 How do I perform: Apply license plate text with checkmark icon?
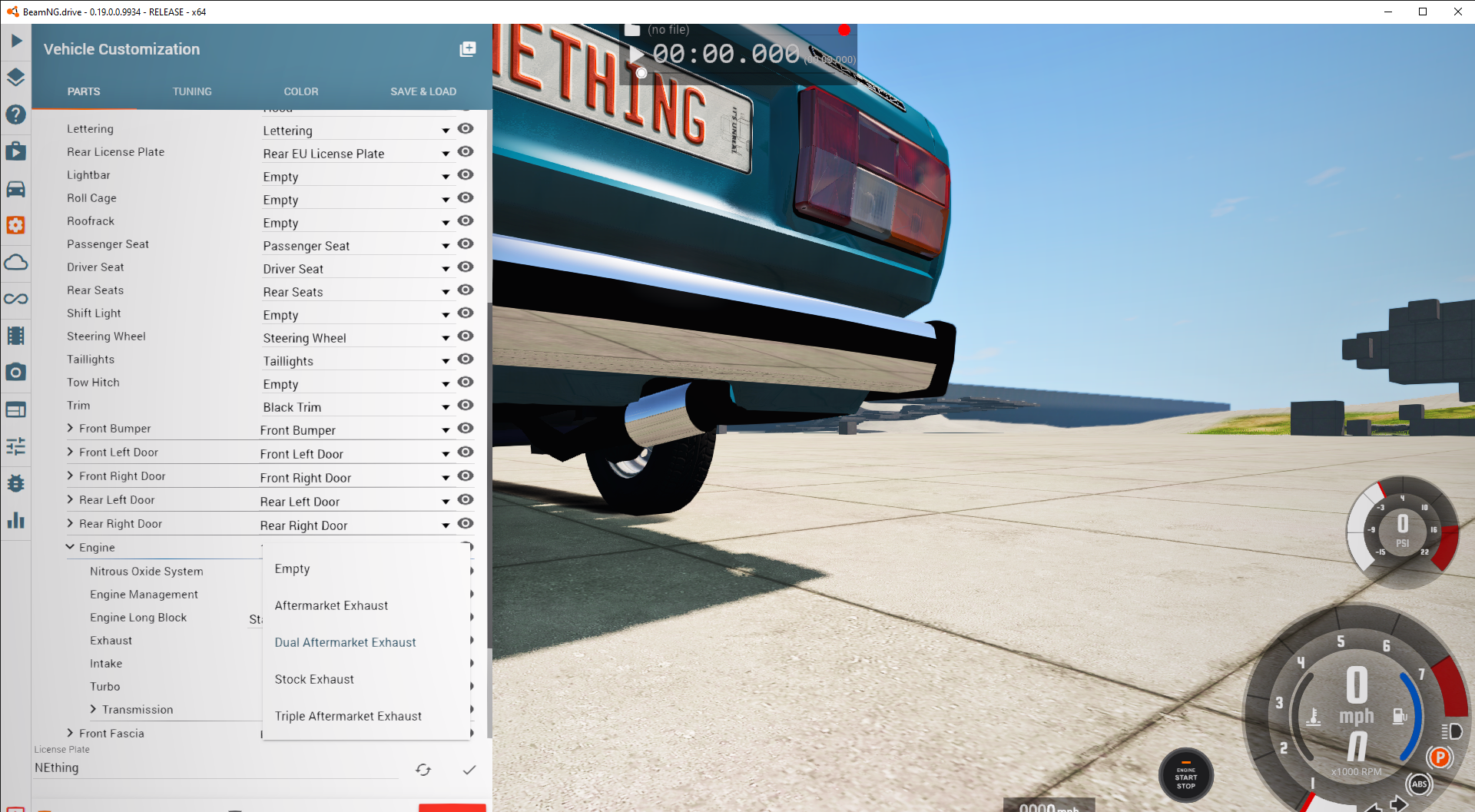[469, 769]
